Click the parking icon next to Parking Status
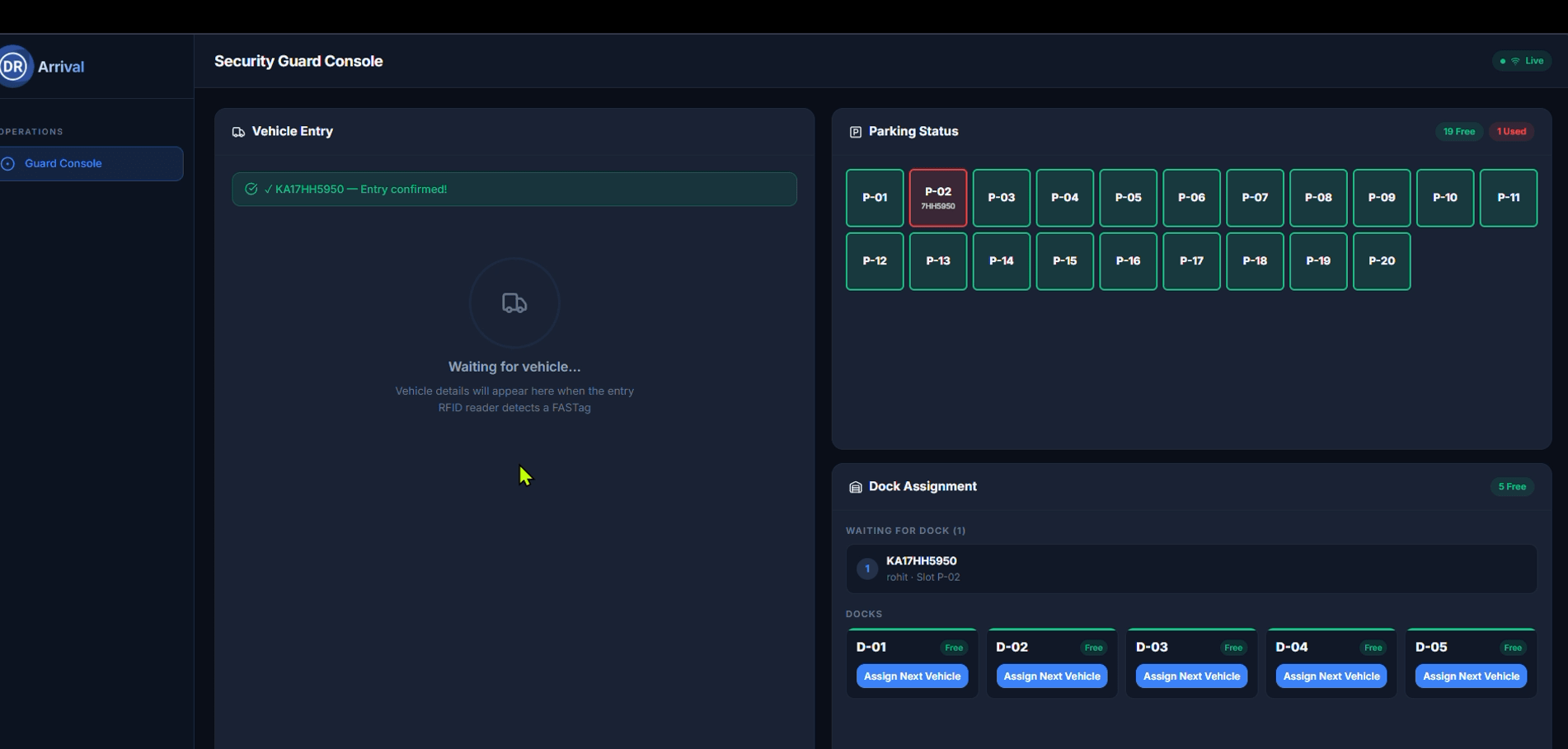The image size is (1568, 749). (x=855, y=131)
